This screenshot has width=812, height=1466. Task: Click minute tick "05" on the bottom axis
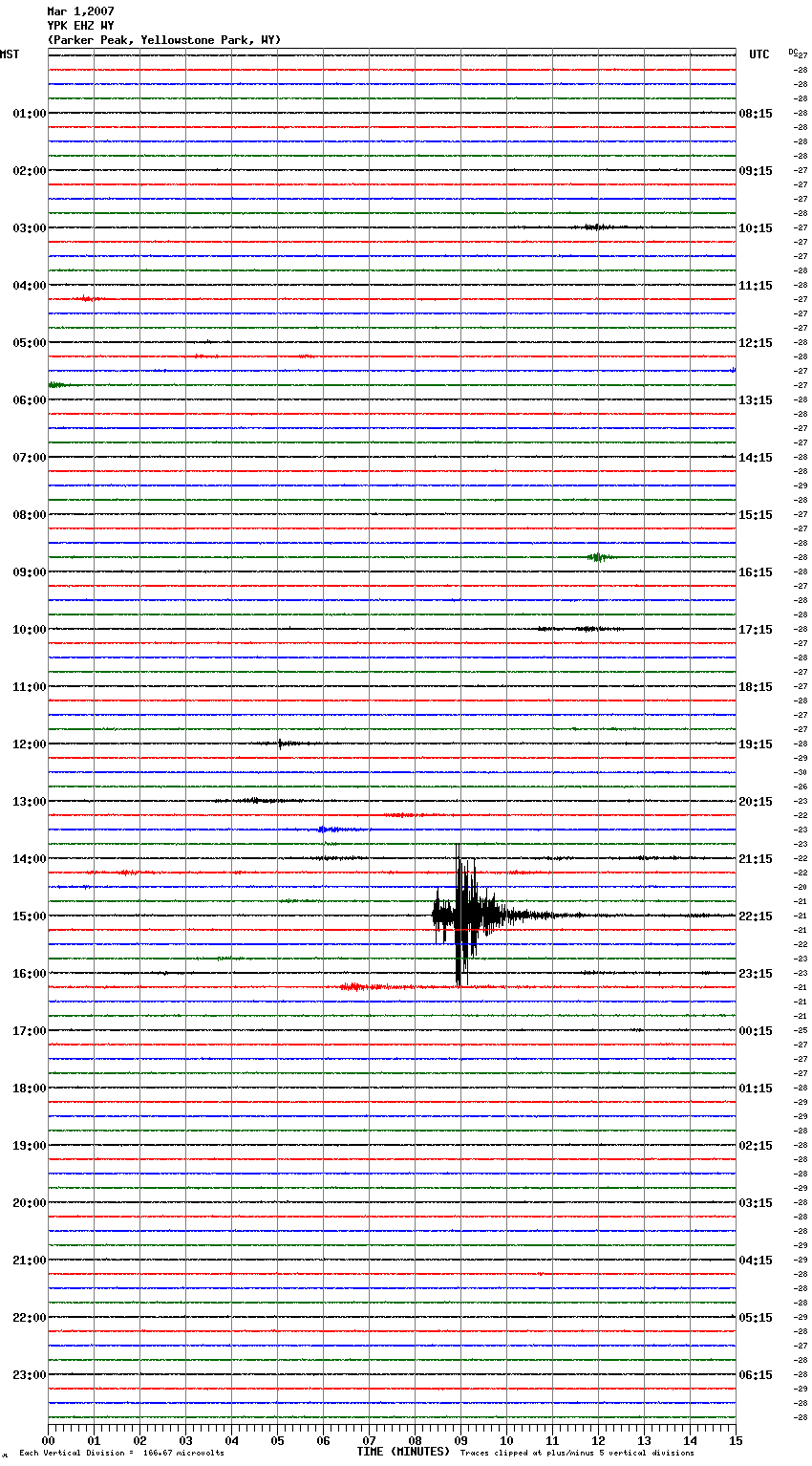pos(277,1441)
